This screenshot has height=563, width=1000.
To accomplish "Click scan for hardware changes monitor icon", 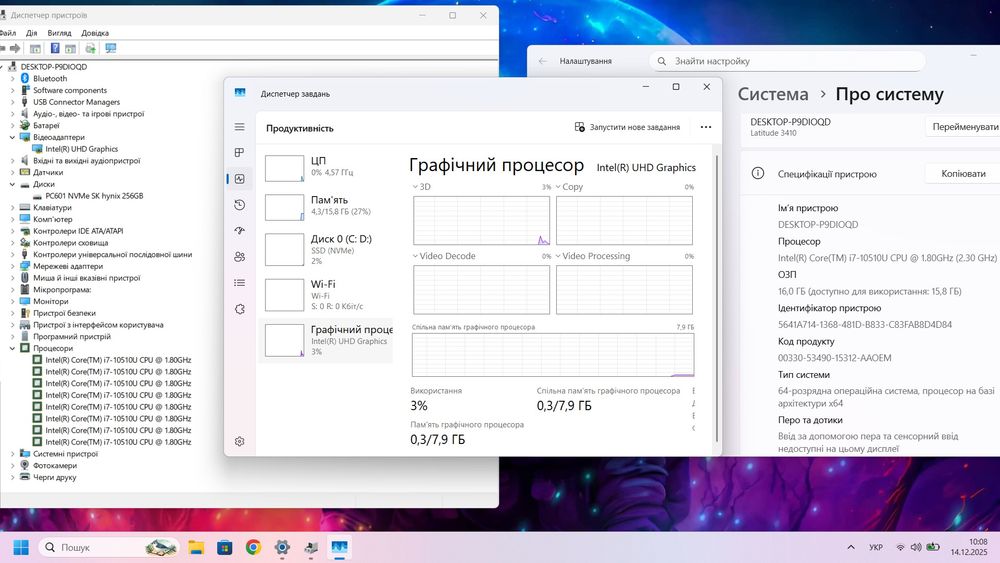I will point(111,48).
